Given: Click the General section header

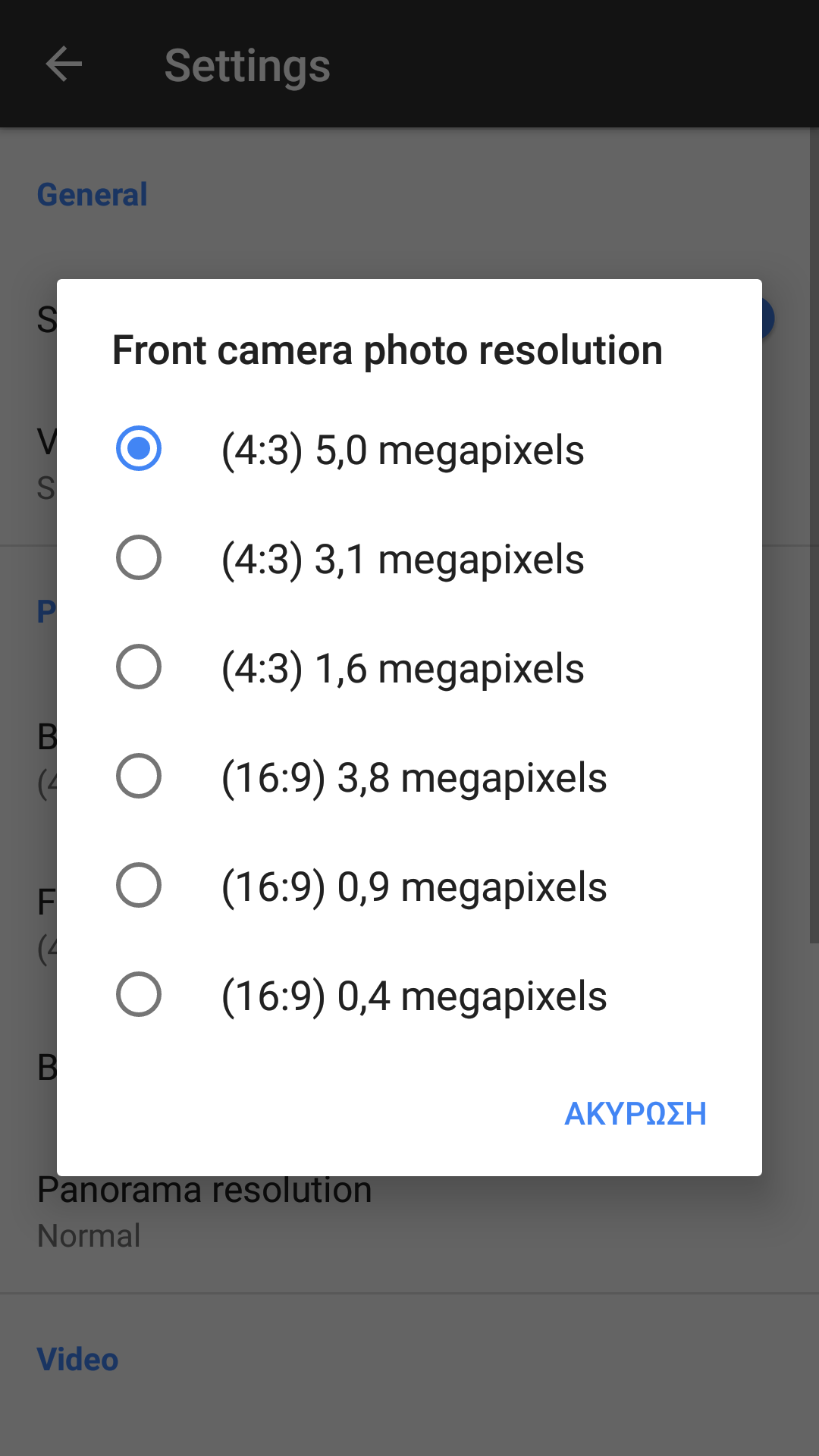Looking at the screenshot, I should pyautogui.click(x=93, y=195).
